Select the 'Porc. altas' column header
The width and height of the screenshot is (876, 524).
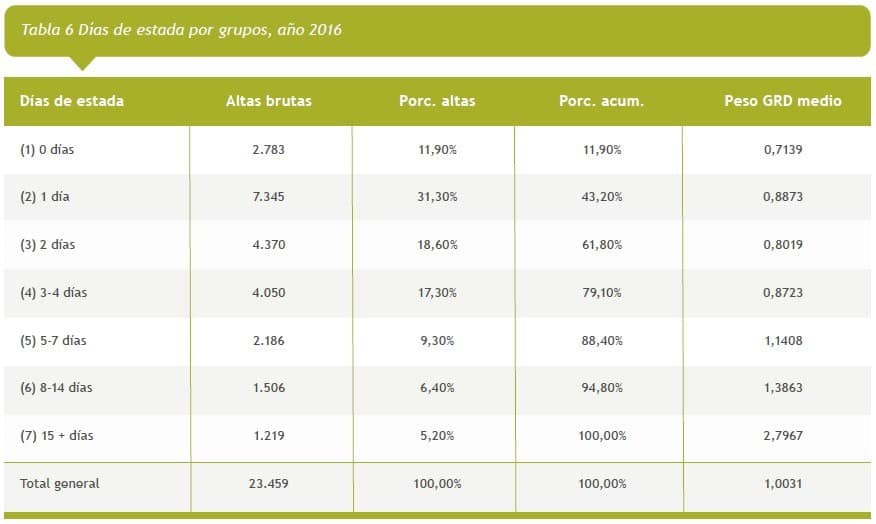tap(435, 101)
